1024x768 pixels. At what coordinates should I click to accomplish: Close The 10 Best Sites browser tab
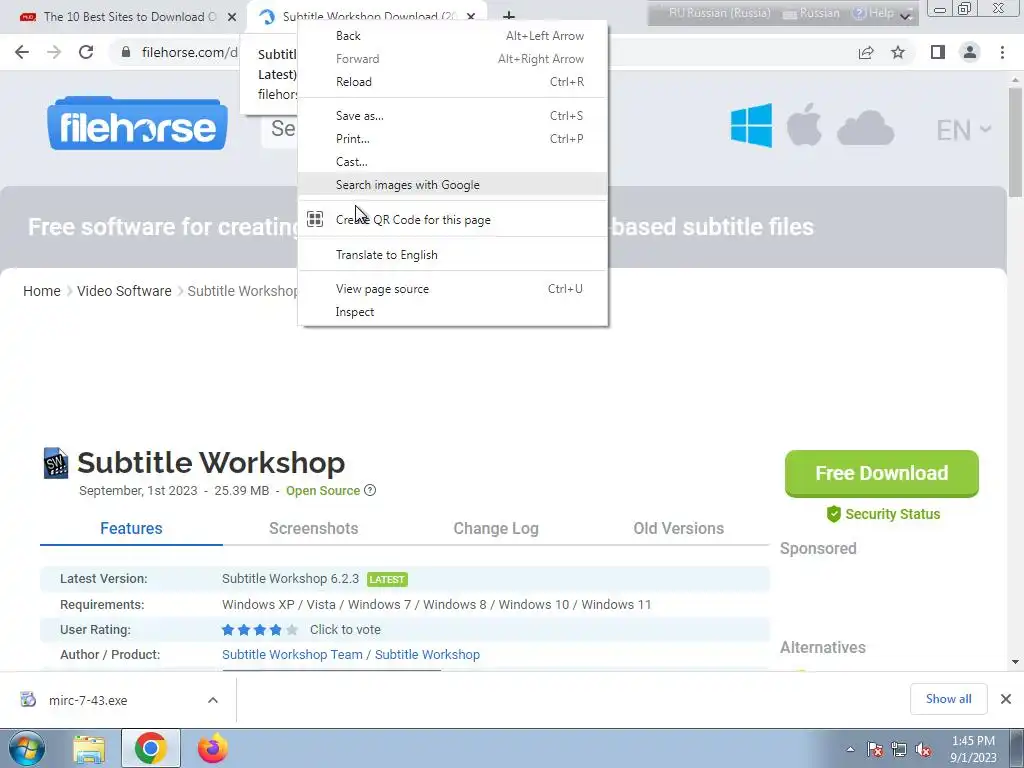tap(232, 17)
